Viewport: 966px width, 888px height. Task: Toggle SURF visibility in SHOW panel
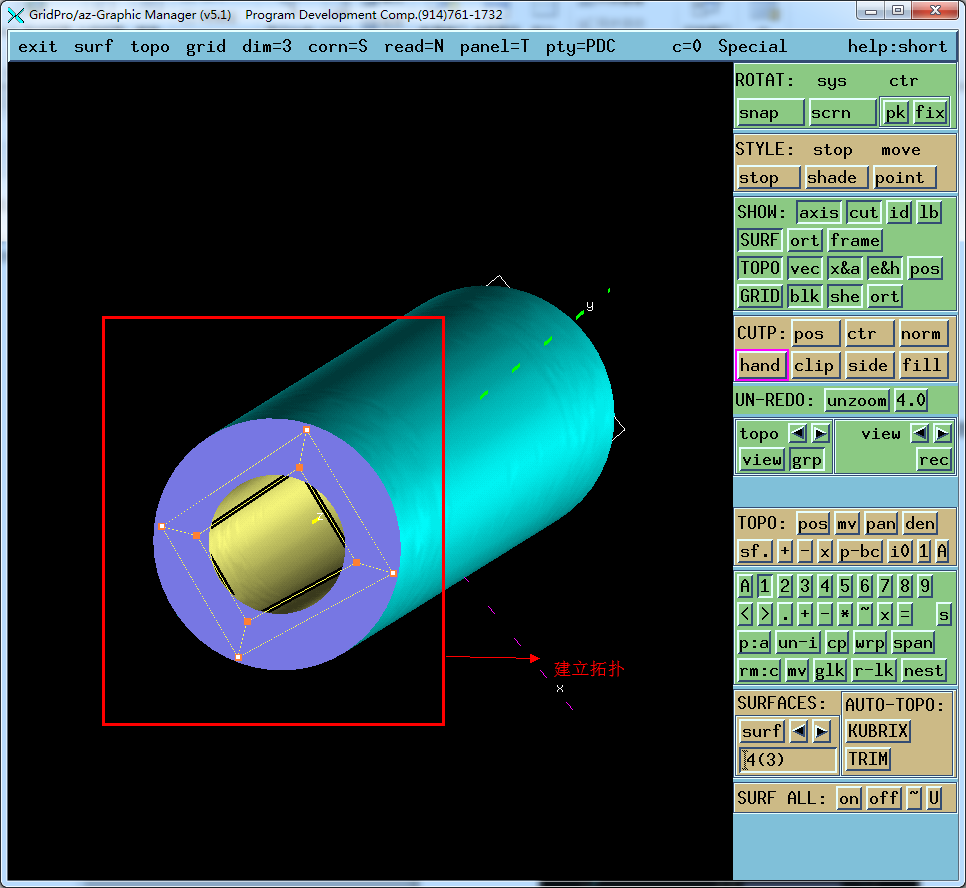click(759, 240)
